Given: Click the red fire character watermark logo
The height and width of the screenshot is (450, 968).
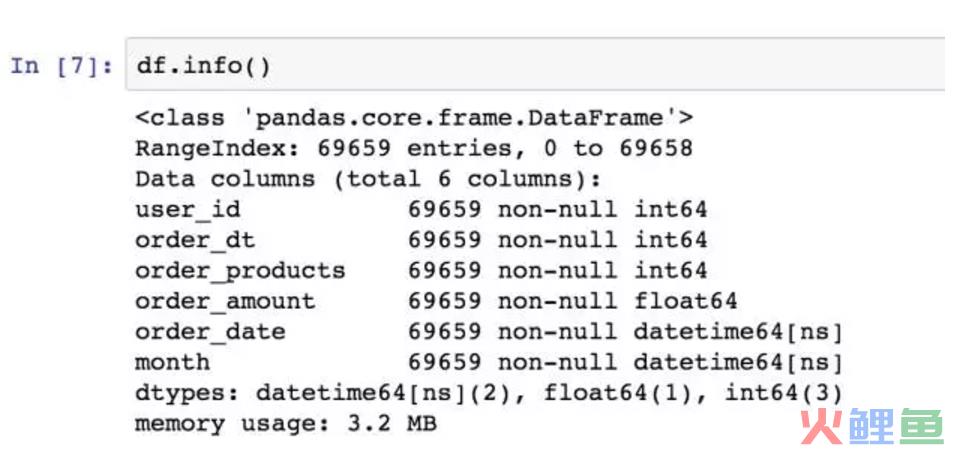Looking at the screenshot, I should tap(822, 426).
